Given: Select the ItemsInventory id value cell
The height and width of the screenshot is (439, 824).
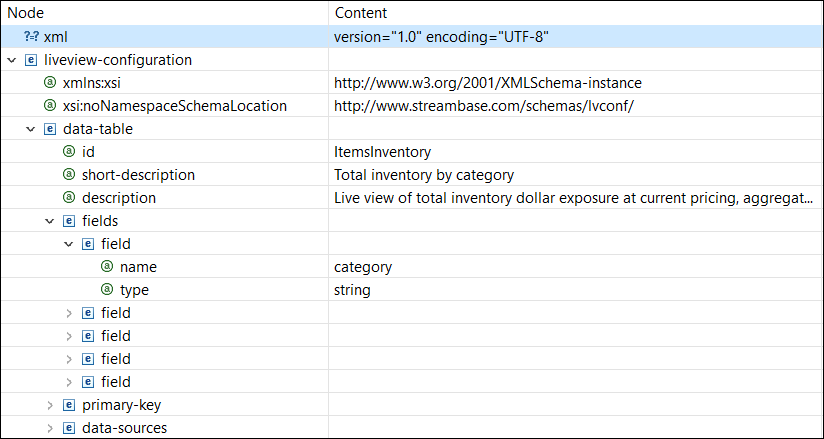Looking at the screenshot, I should coord(382,152).
